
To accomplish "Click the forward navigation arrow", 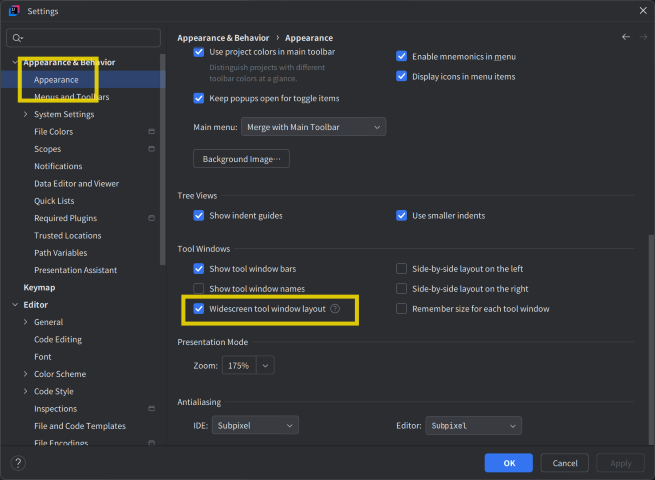I will tap(643, 37).
